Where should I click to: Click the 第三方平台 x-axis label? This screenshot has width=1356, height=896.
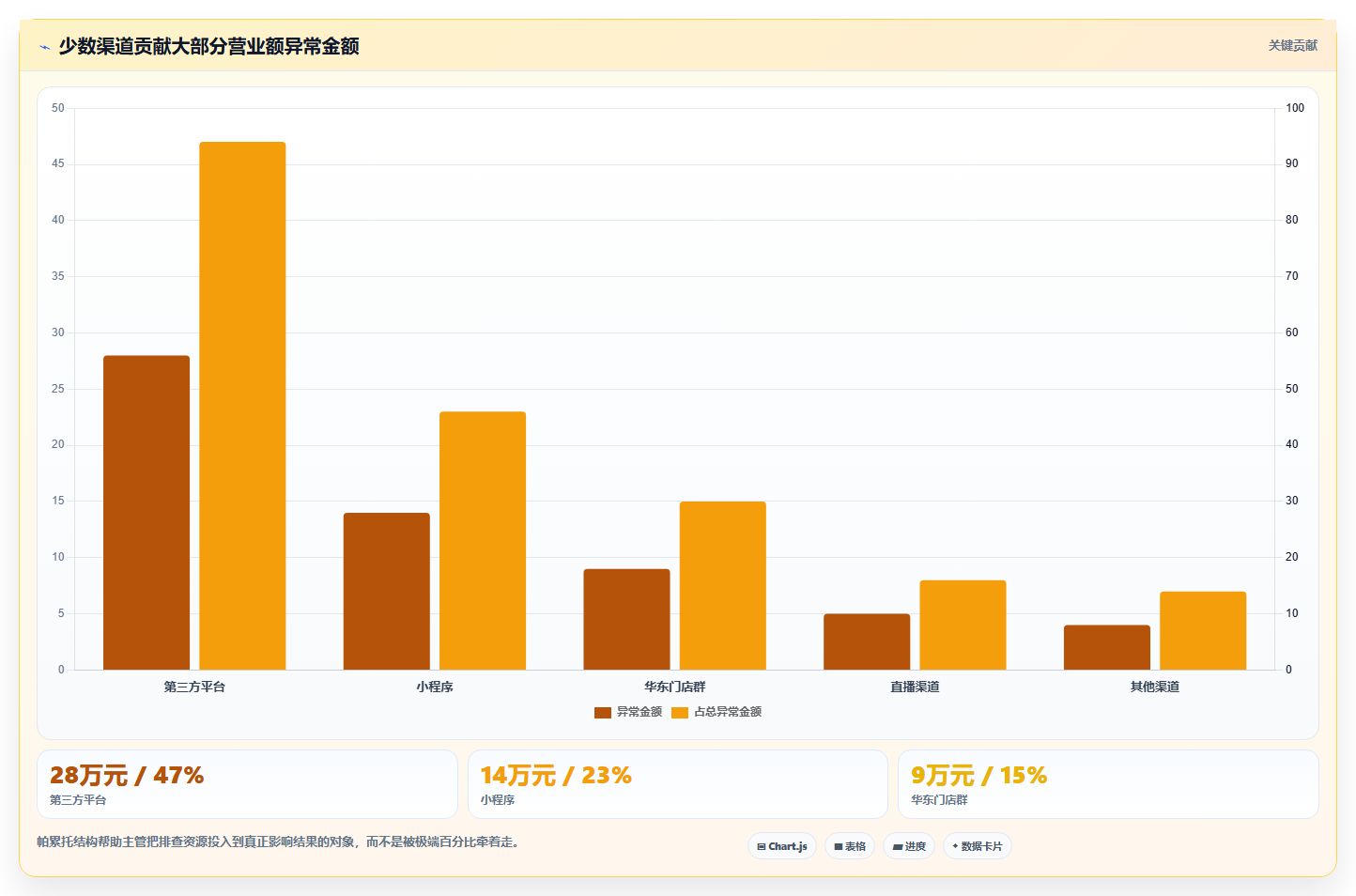click(194, 687)
